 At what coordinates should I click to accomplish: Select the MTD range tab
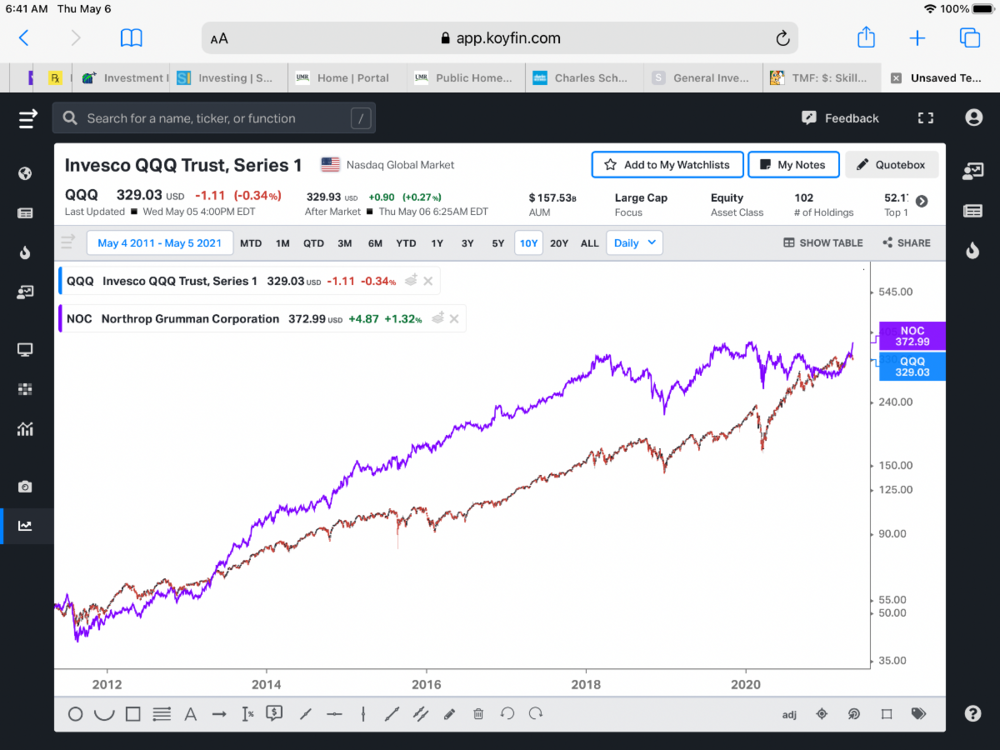tap(251, 243)
